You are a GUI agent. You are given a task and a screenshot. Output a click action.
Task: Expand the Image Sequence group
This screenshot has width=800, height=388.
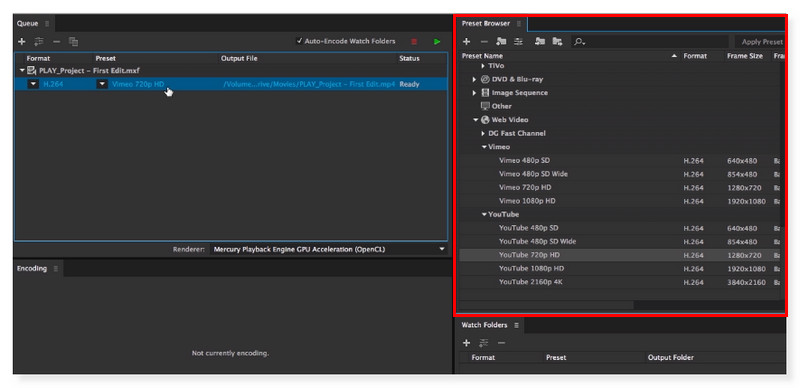pos(474,93)
